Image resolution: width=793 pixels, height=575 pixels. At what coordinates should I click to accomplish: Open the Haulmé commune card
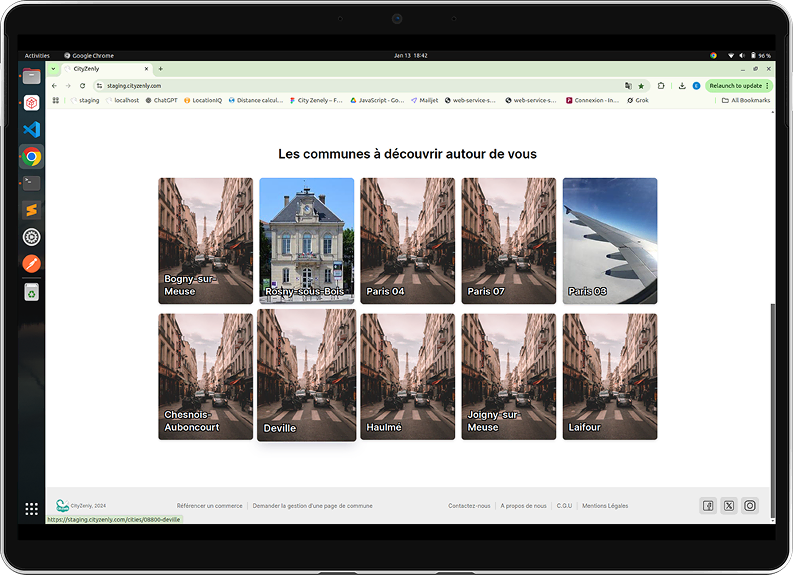[408, 377]
